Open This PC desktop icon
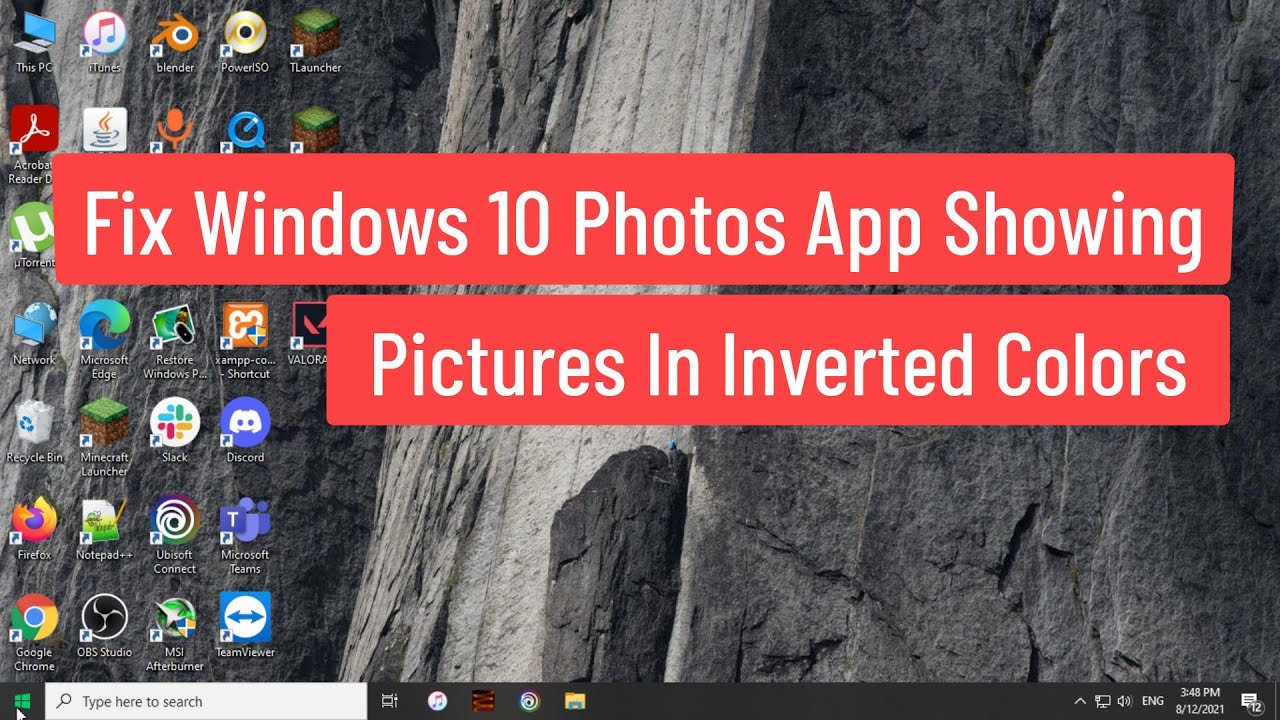Image resolution: width=1280 pixels, height=720 pixels. click(34, 42)
